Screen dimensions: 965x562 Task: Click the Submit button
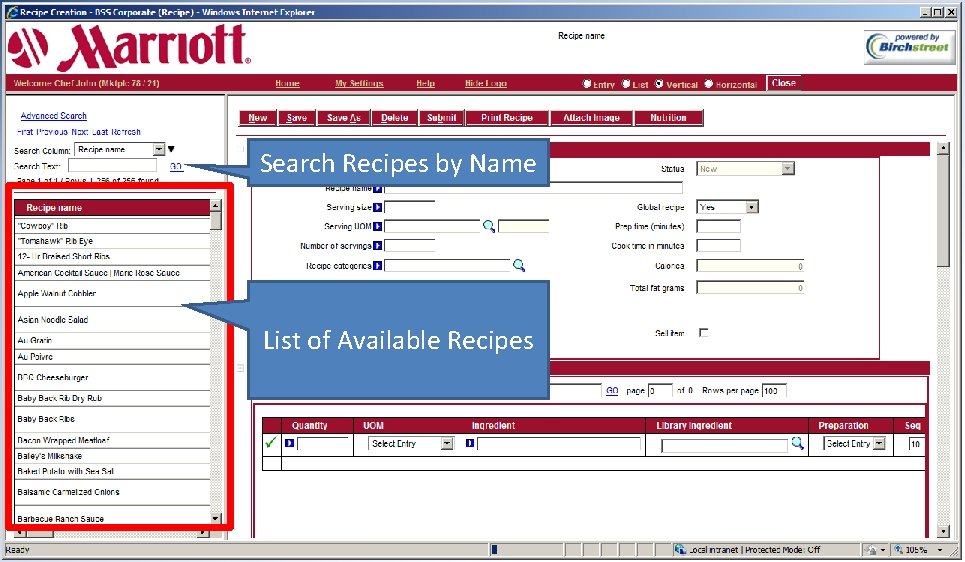pos(442,118)
